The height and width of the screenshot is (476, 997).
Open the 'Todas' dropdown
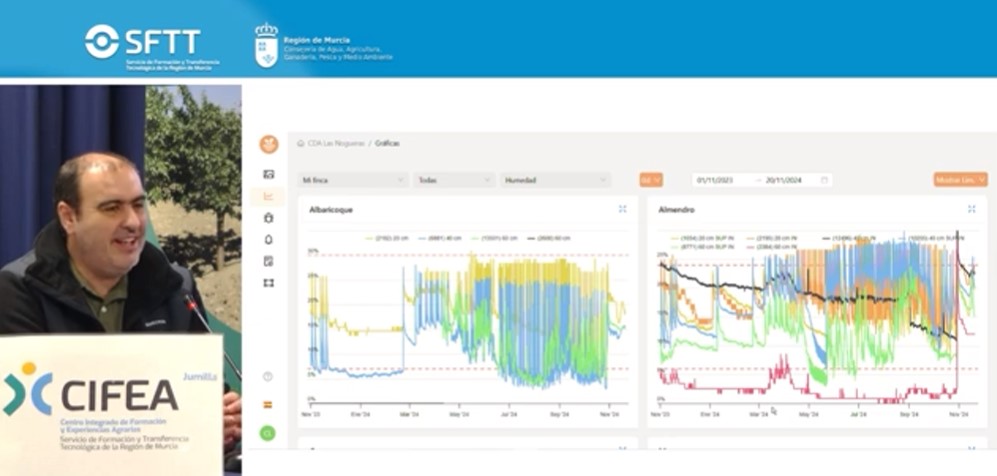(x=454, y=180)
